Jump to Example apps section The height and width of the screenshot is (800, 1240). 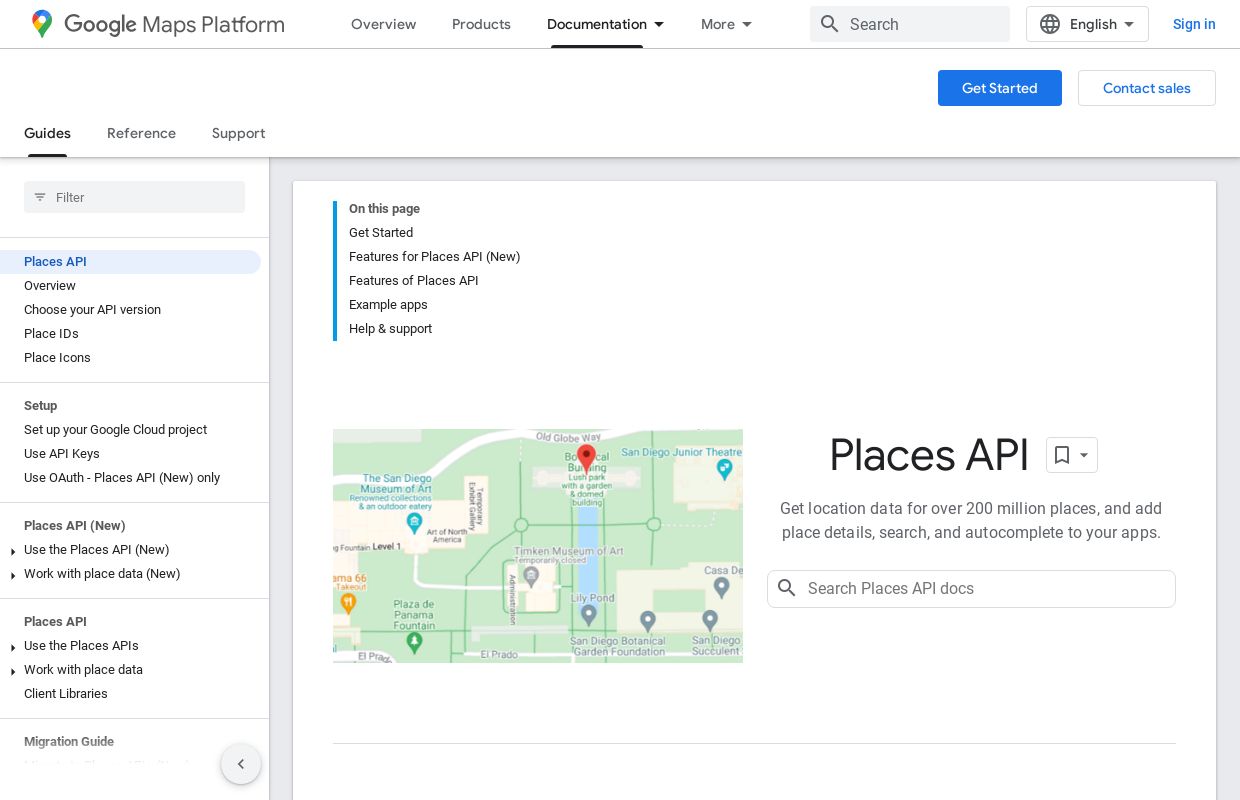(388, 304)
